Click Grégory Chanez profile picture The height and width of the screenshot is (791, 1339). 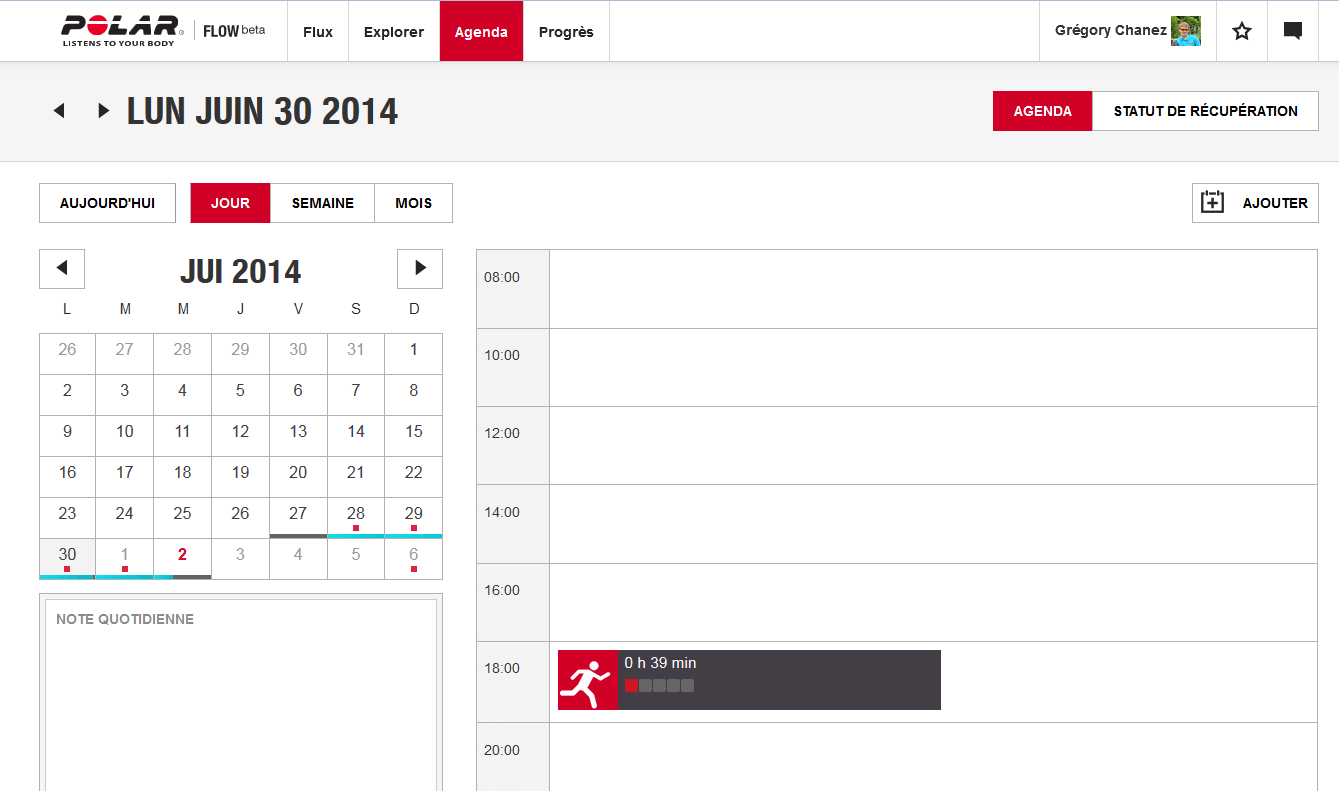click(1185, 31)
